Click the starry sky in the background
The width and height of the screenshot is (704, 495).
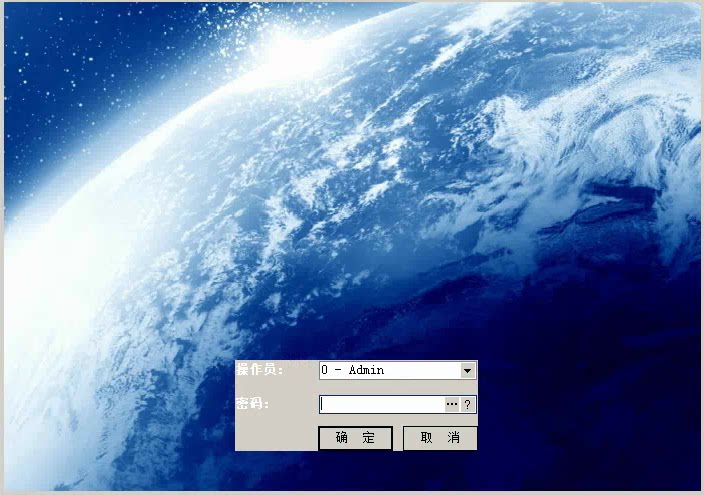pos(90,67)
